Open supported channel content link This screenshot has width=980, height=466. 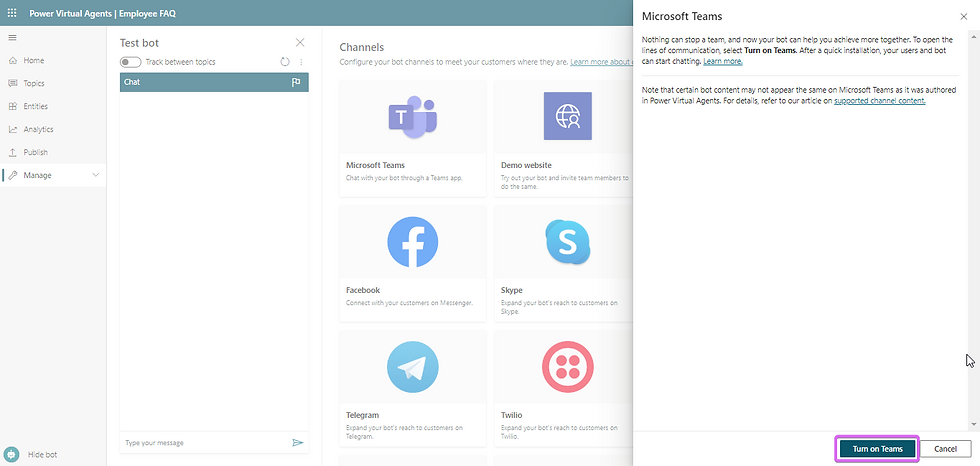coord(879,101)
